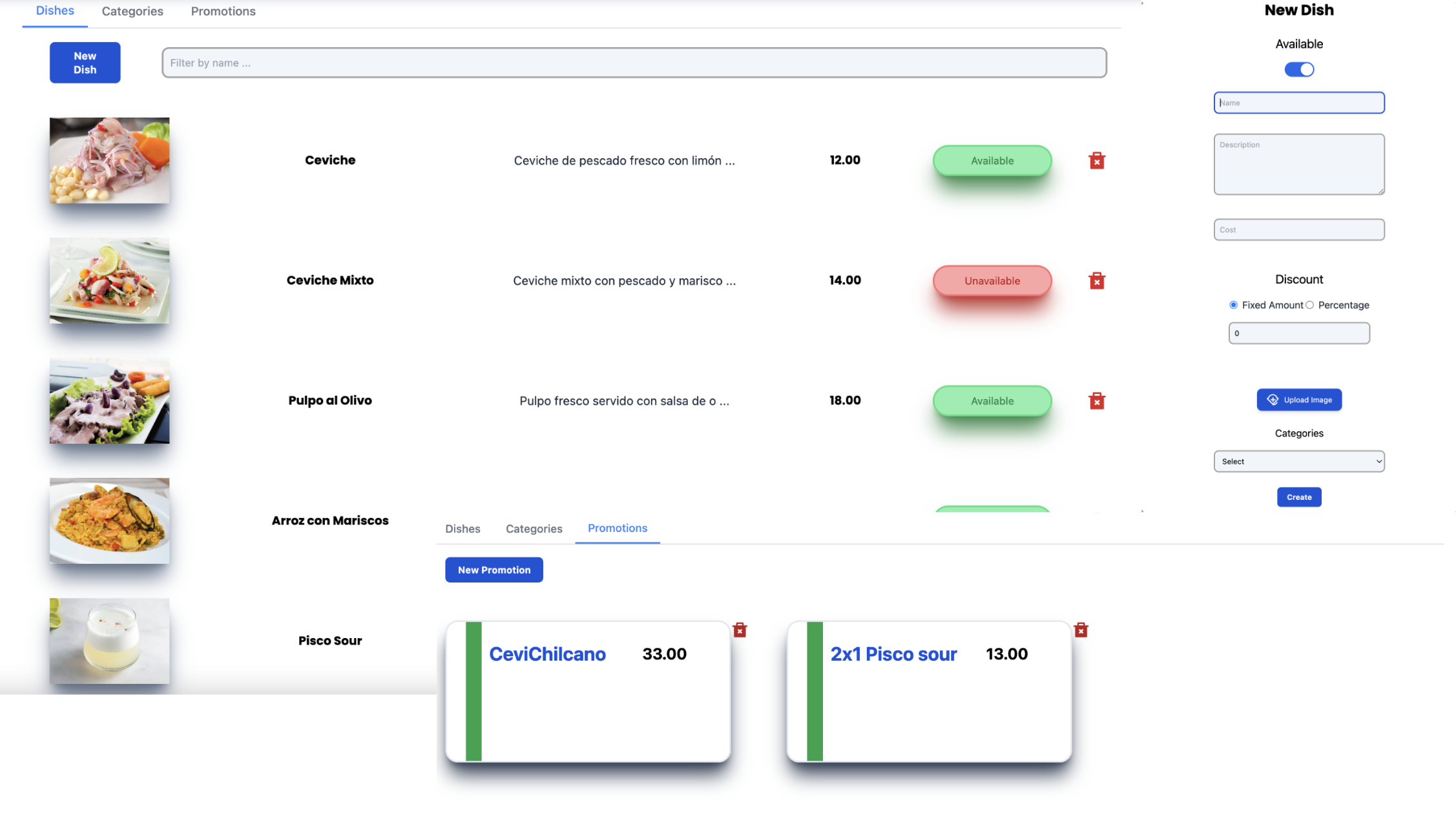Toggle Ceviche availability via Available pill
The width and height of the screenshot is (1456, 815).
pos(992,160)
